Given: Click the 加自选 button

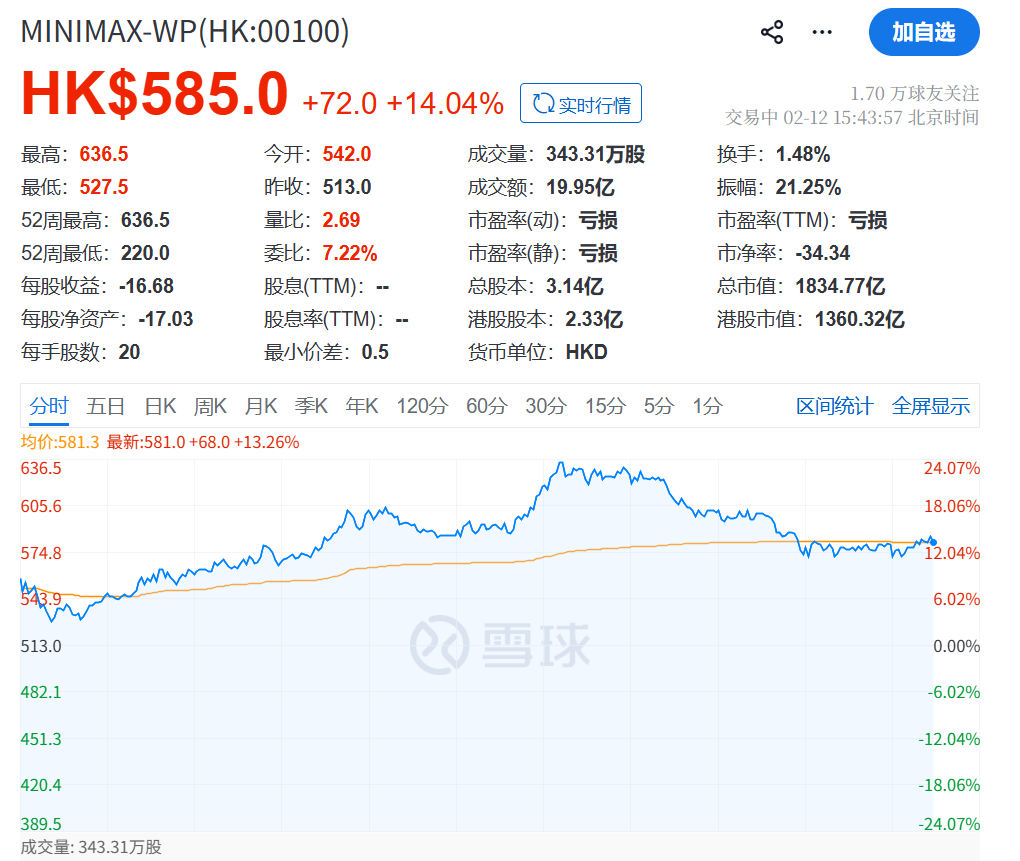Looking at the screenshot, I should tap(923, 32).
